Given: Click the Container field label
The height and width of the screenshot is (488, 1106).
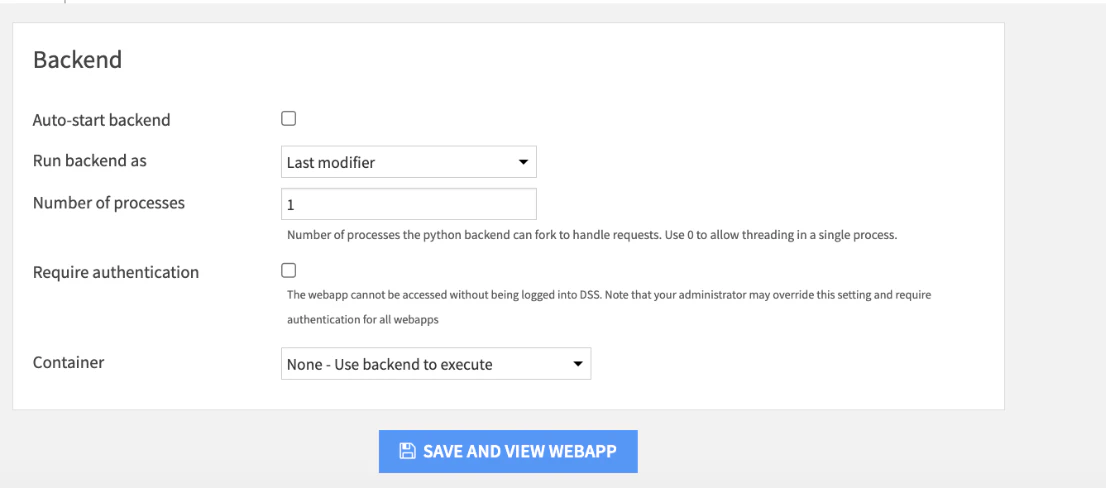Looking at the screenshot, I should [68, 362].
